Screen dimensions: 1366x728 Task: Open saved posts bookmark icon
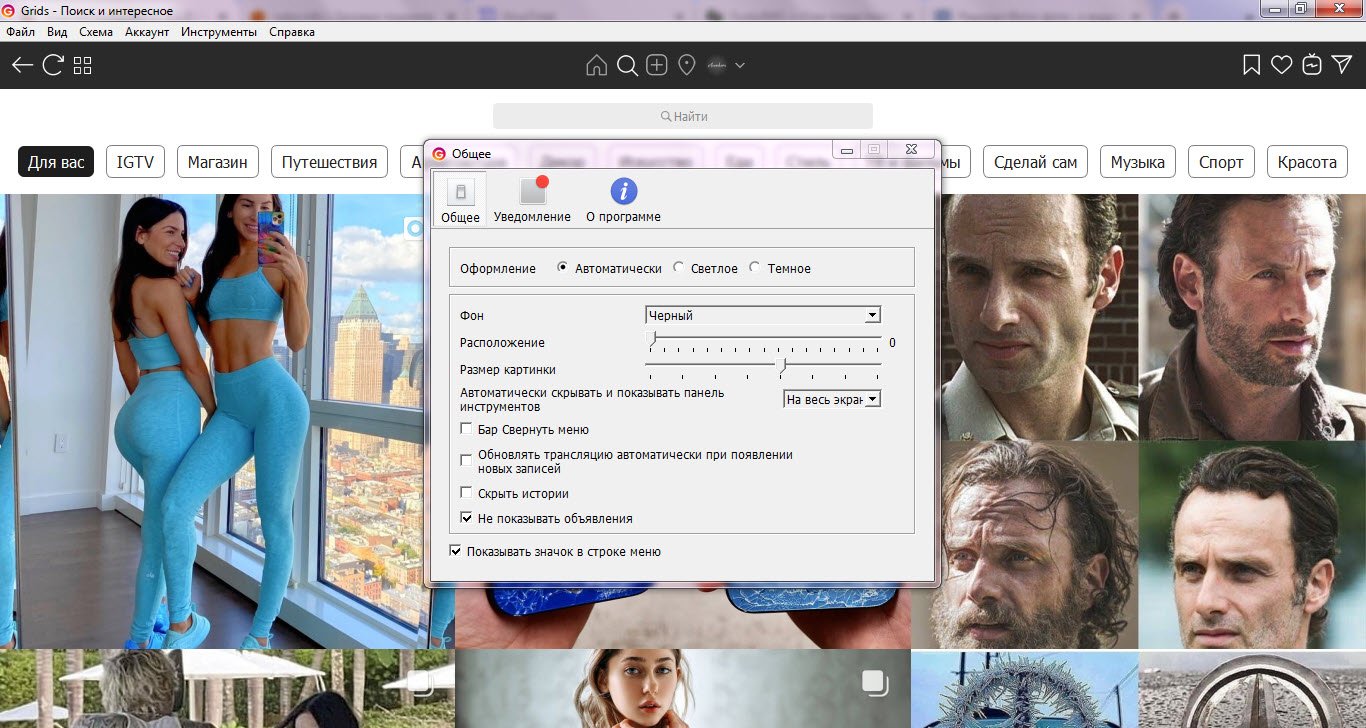(x=1250, y=65)
